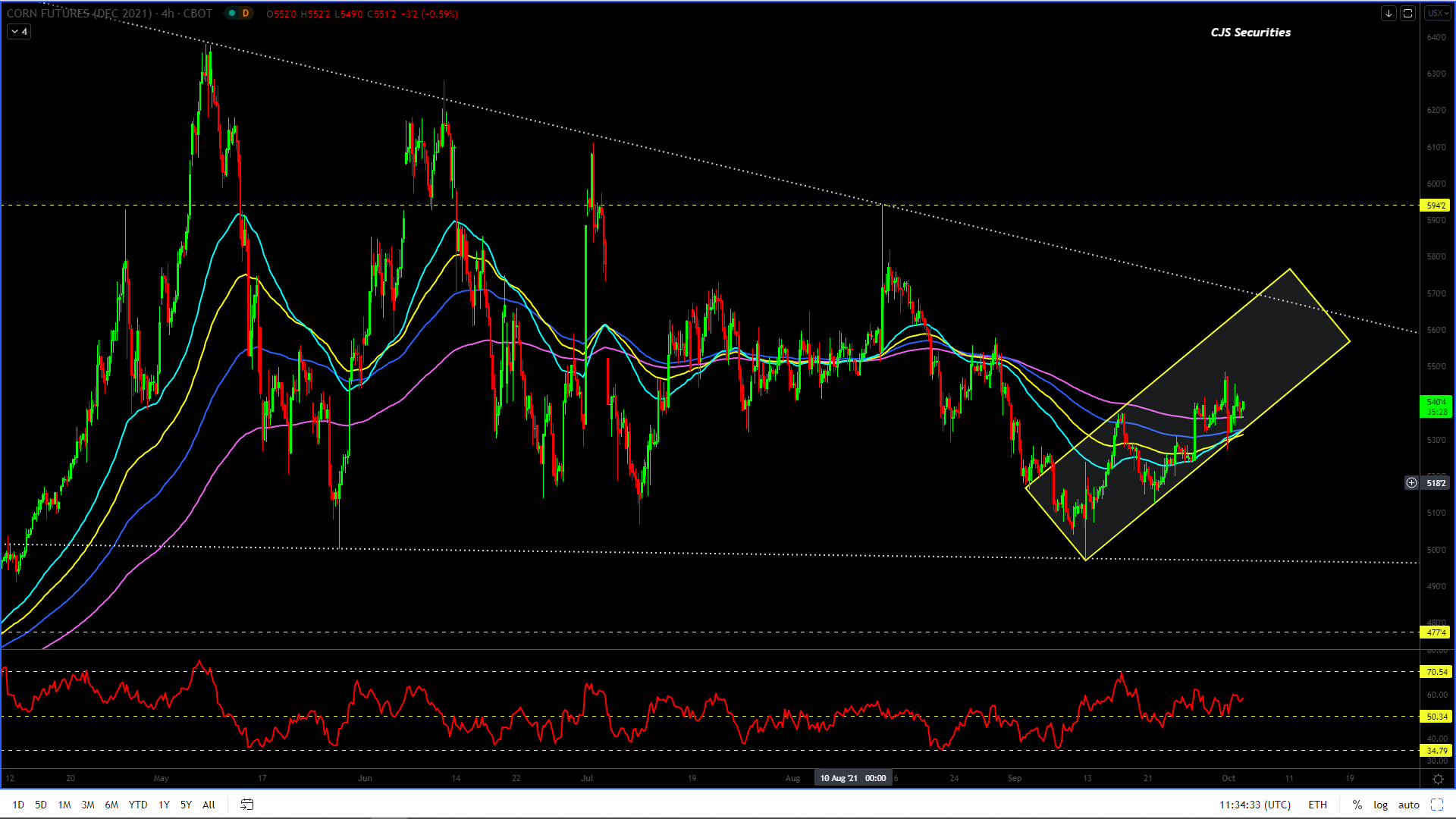Viewport: 1456px width, 819px height.
Task: Click the delayed data 'D' indicator
Action: 245,14
